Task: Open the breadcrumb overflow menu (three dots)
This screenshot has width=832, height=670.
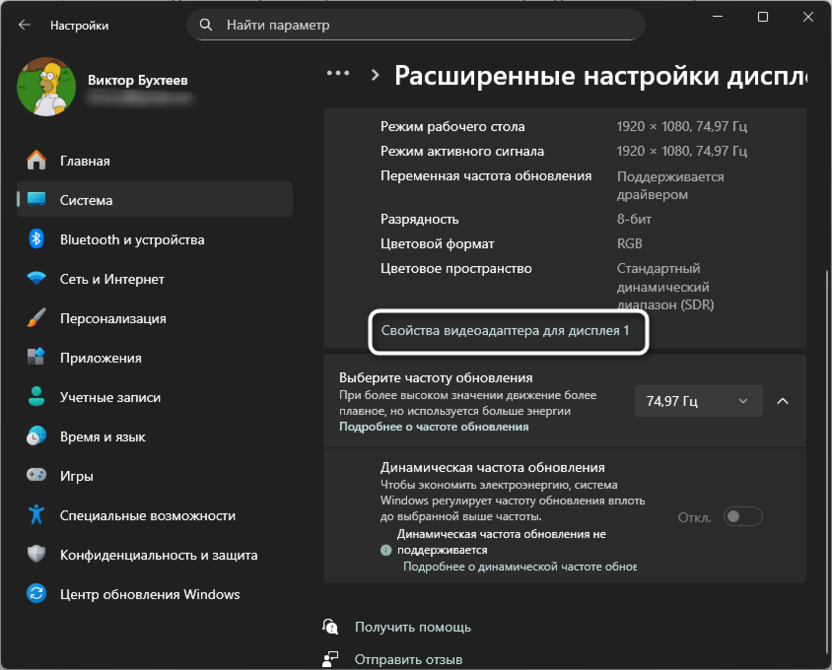Action: [x=338, y=72]
